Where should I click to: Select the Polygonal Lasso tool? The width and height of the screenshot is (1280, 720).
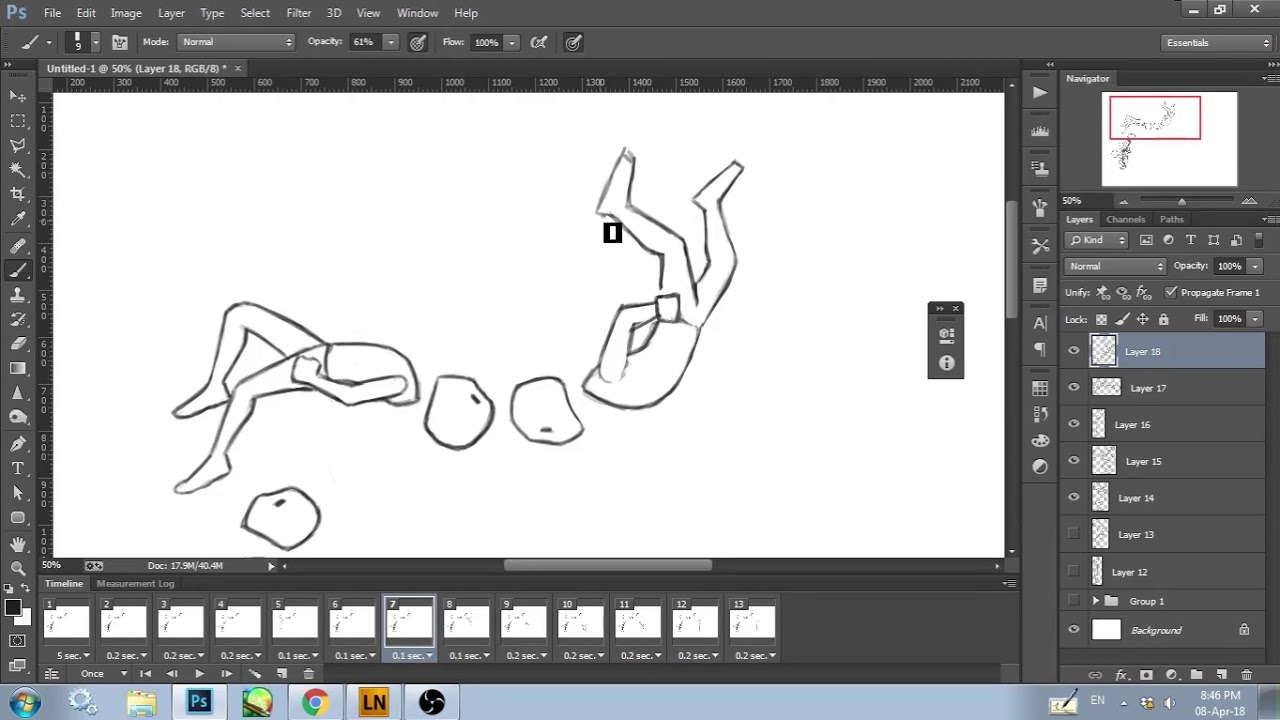[x=18, y=145]
